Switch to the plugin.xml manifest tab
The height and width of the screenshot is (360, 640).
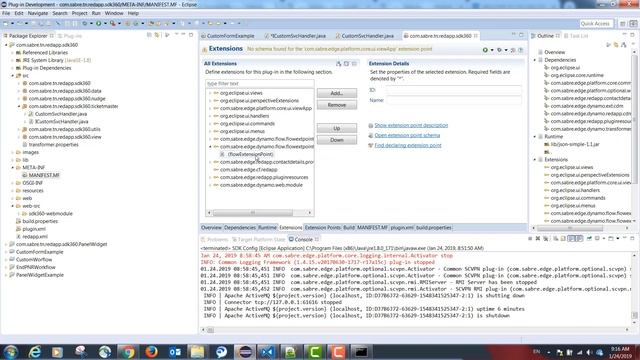point(402,228)
